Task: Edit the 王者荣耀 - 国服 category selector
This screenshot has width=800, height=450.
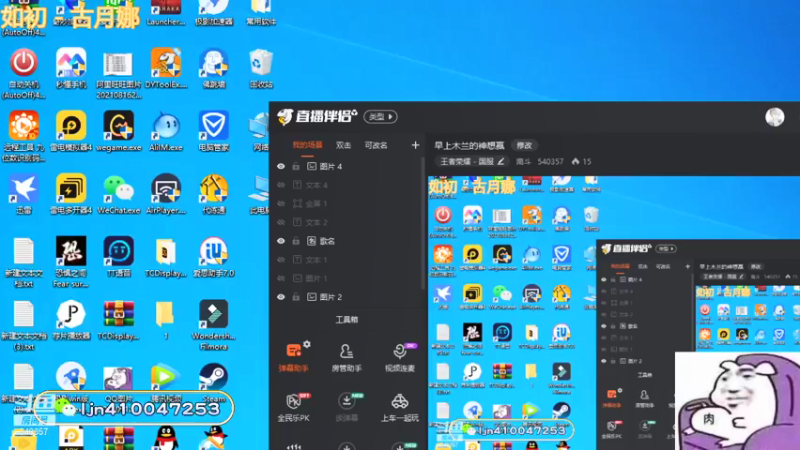Action: 472,162
